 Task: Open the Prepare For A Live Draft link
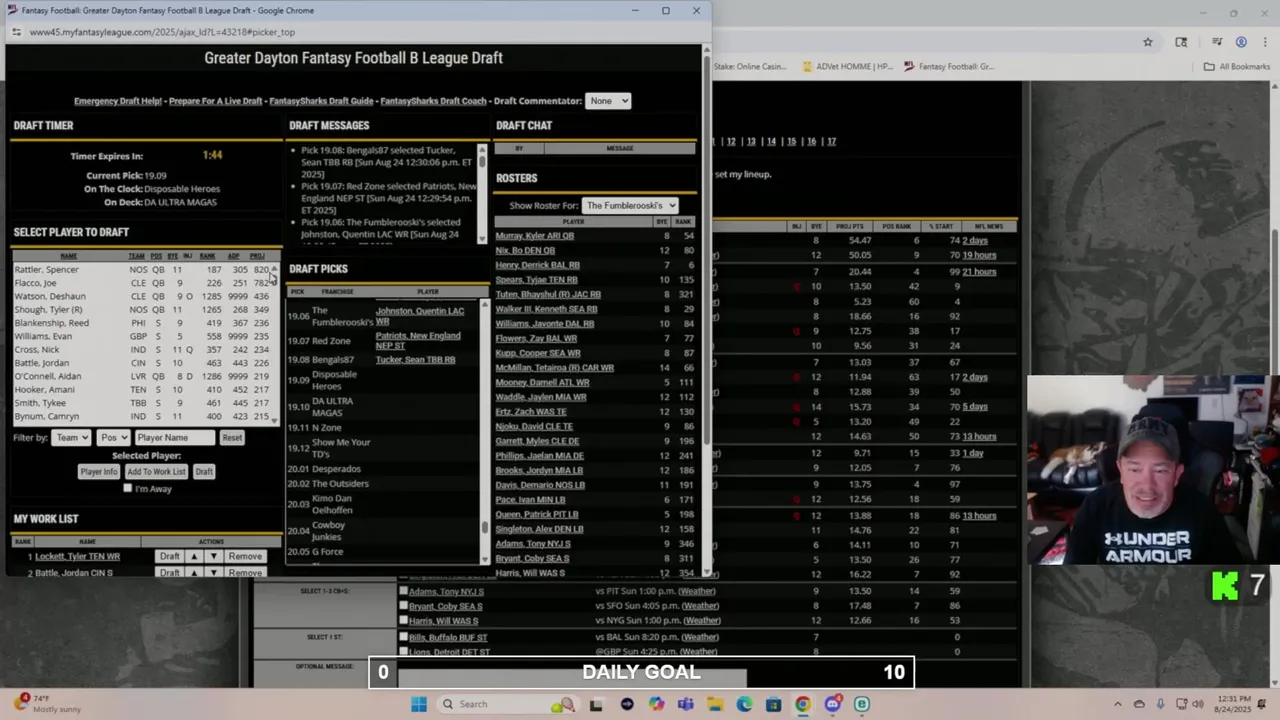215,101
